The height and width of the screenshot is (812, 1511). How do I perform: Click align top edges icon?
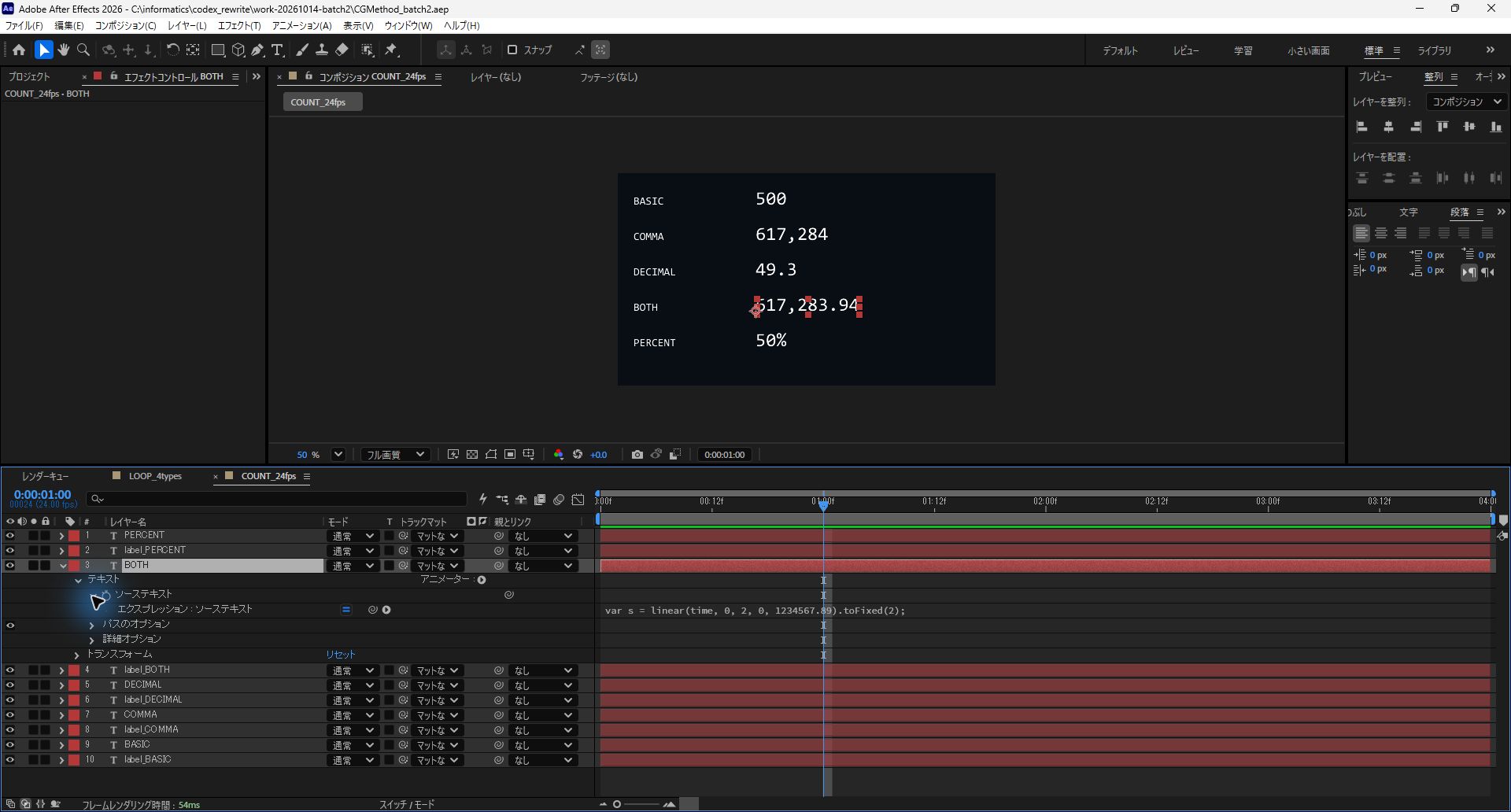point(1443,127)
